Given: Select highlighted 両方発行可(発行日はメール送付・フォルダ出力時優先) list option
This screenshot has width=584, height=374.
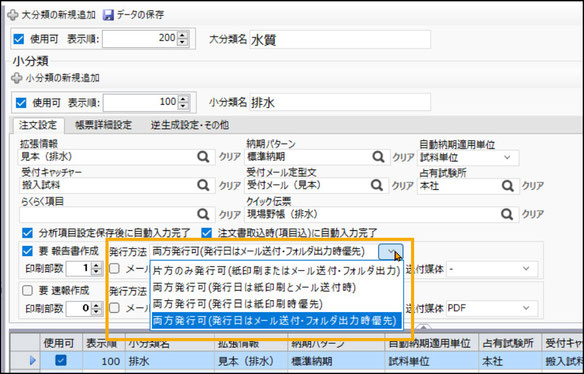Looking at the screenshot, I should point(276,321).
